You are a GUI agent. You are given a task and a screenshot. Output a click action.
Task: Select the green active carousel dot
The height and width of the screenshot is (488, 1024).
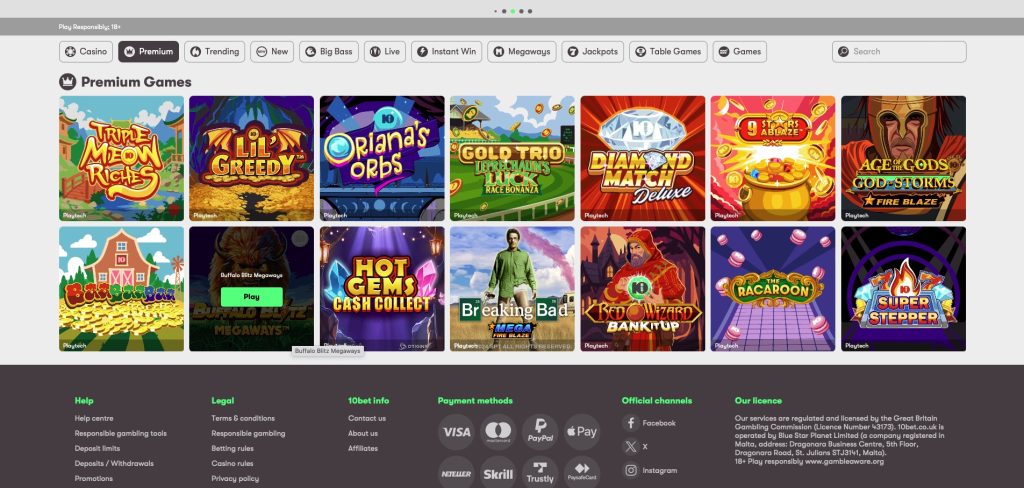(x=513, y=11)
